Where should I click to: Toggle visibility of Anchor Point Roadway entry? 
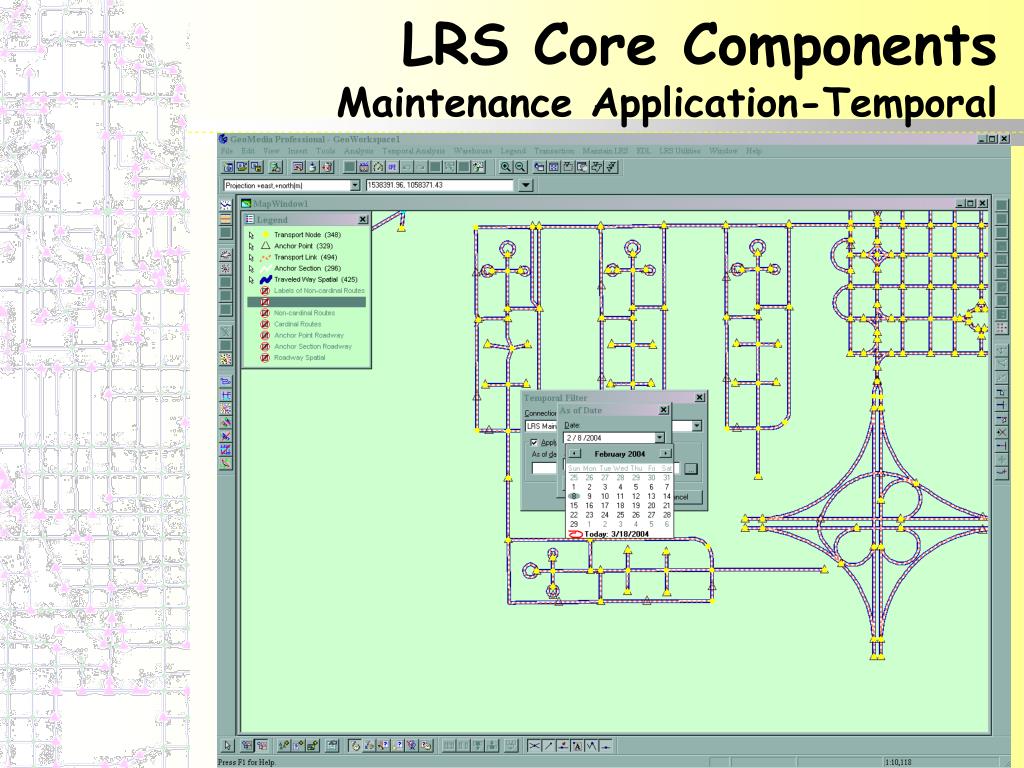(x=265, y=335)
